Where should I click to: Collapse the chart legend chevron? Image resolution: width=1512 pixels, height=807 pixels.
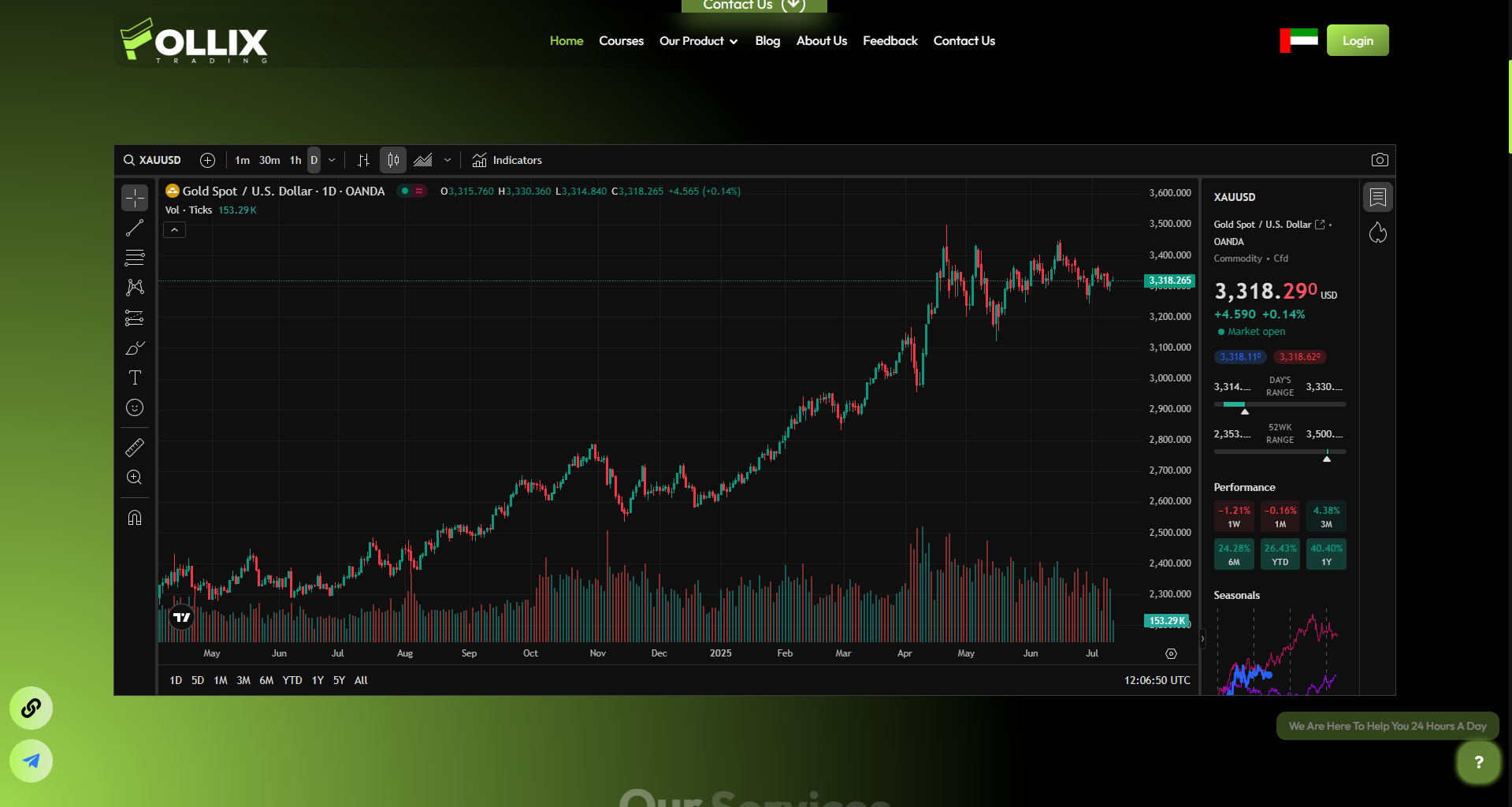coord(174,229)
